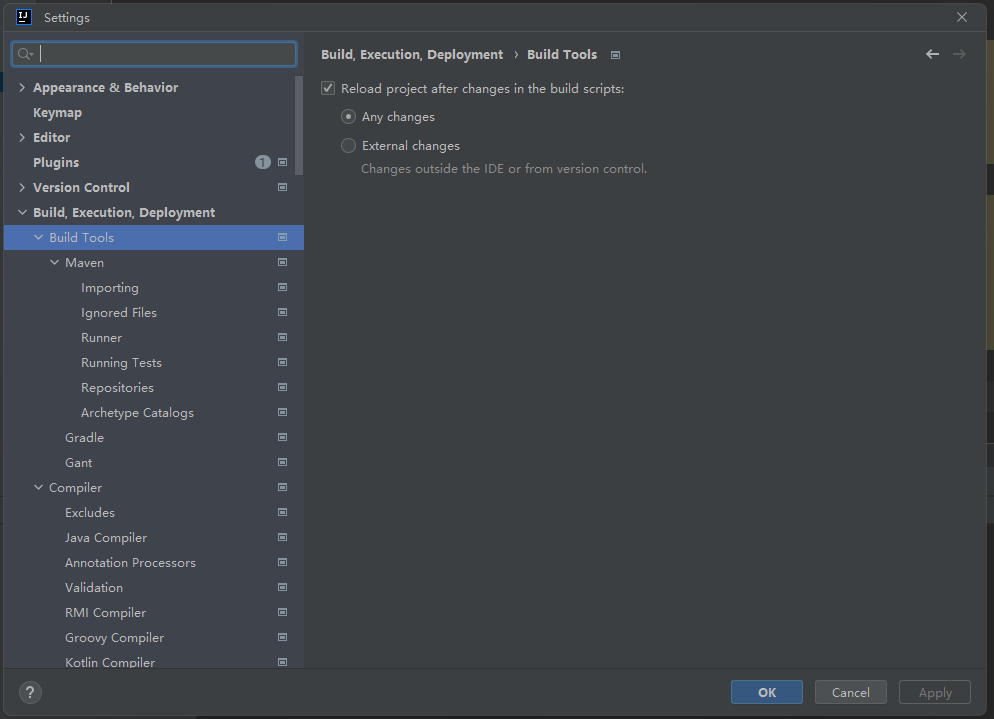
Task: Focus the settings search input field
Action: coord(154,54)
